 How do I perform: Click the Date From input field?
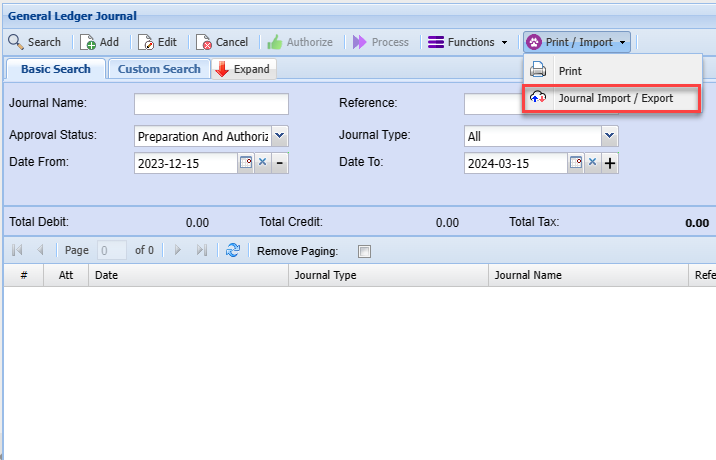186,164
